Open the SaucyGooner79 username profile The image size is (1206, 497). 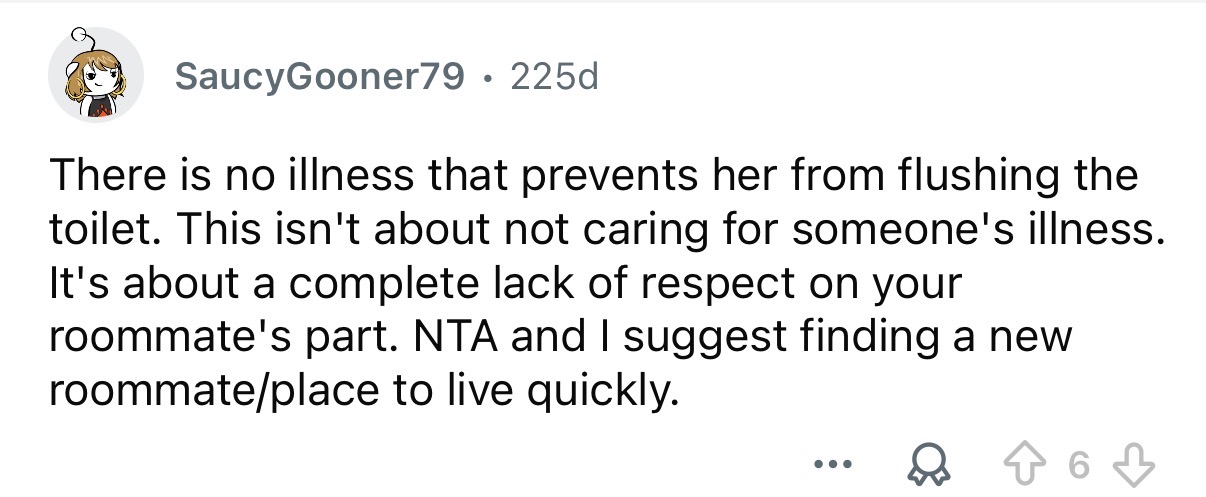click(319, 75)
